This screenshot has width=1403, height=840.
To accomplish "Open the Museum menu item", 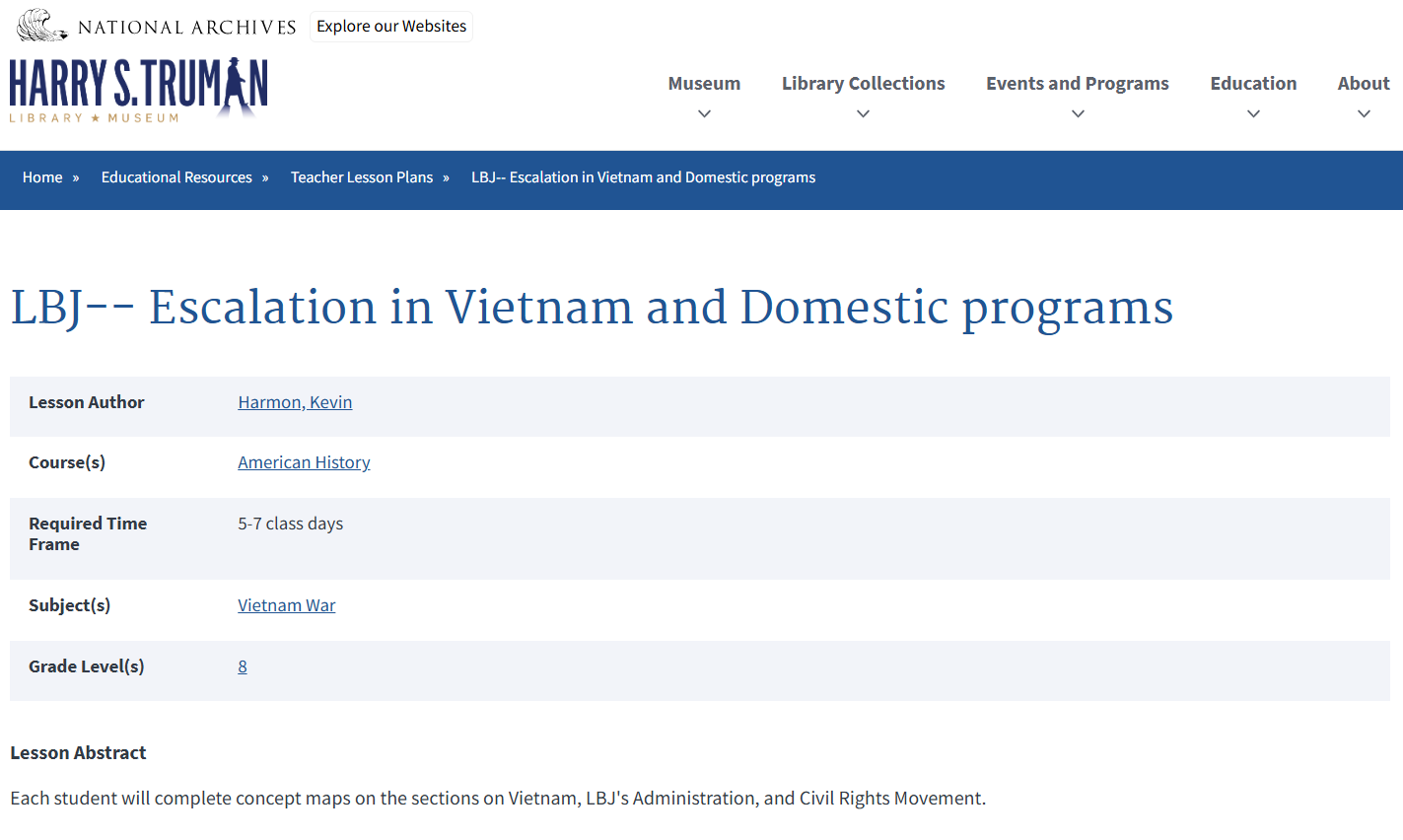I will 704,83.
